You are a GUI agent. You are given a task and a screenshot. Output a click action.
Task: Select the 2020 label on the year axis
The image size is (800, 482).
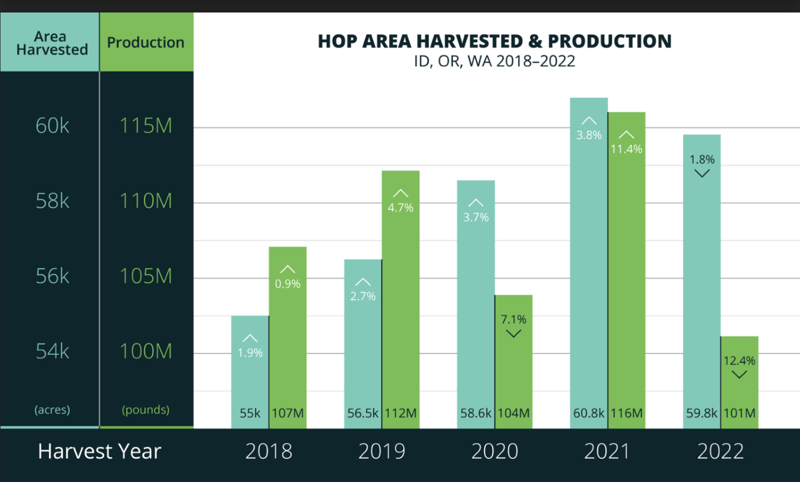coord(494,451)
